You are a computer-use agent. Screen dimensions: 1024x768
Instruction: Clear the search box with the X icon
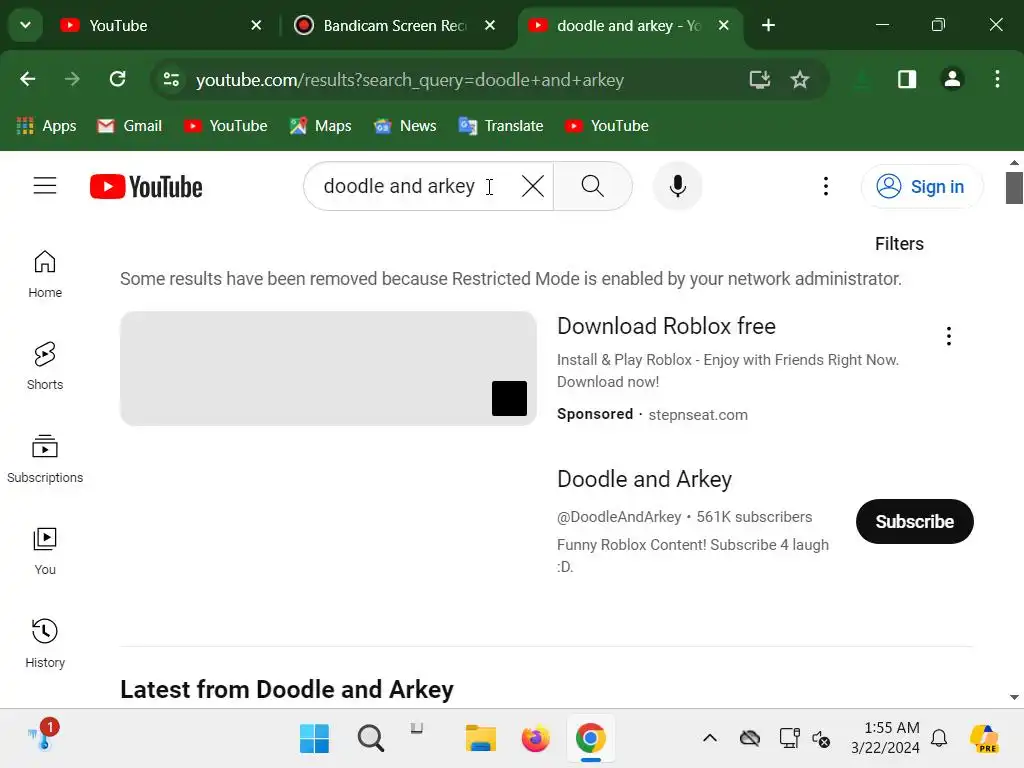point(533,187)
